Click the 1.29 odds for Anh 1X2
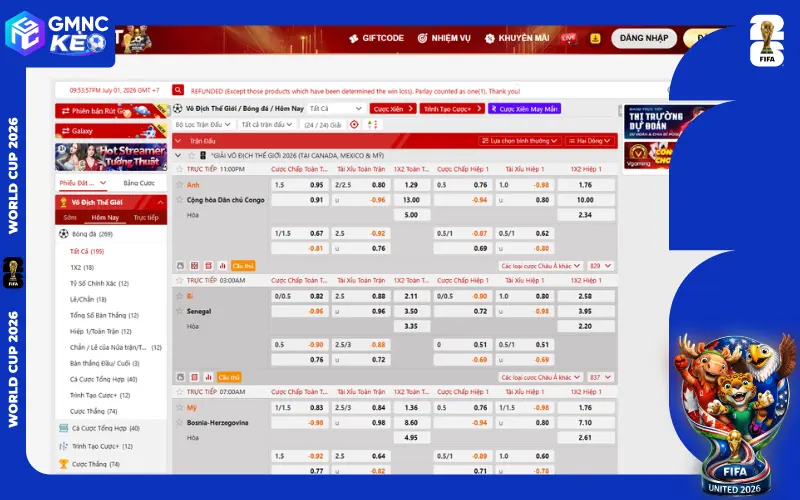Viewport: 800px width, 500px height. click(411, 185)
